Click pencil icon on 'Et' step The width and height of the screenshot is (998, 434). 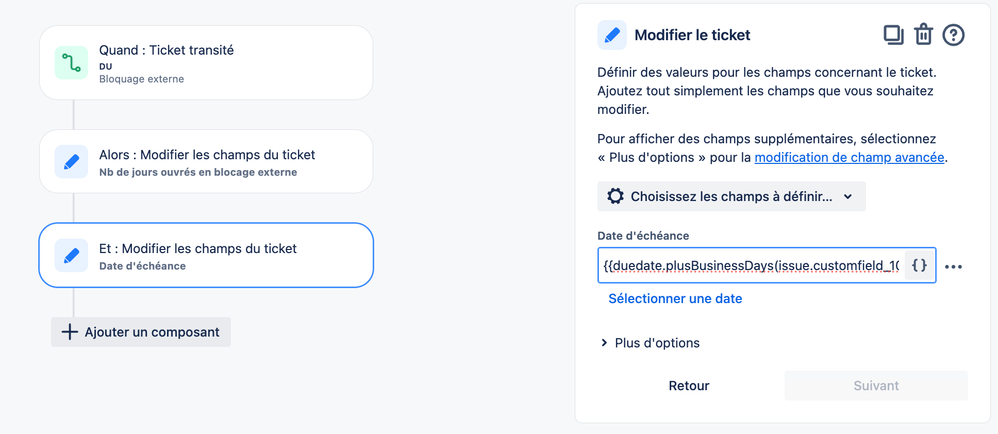pos(71,255)
